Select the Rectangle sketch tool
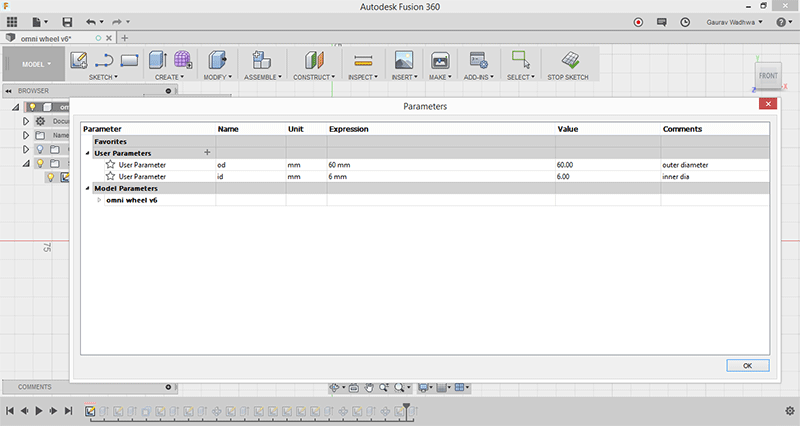This screenshot has height=426, width=800. point(130,60)
